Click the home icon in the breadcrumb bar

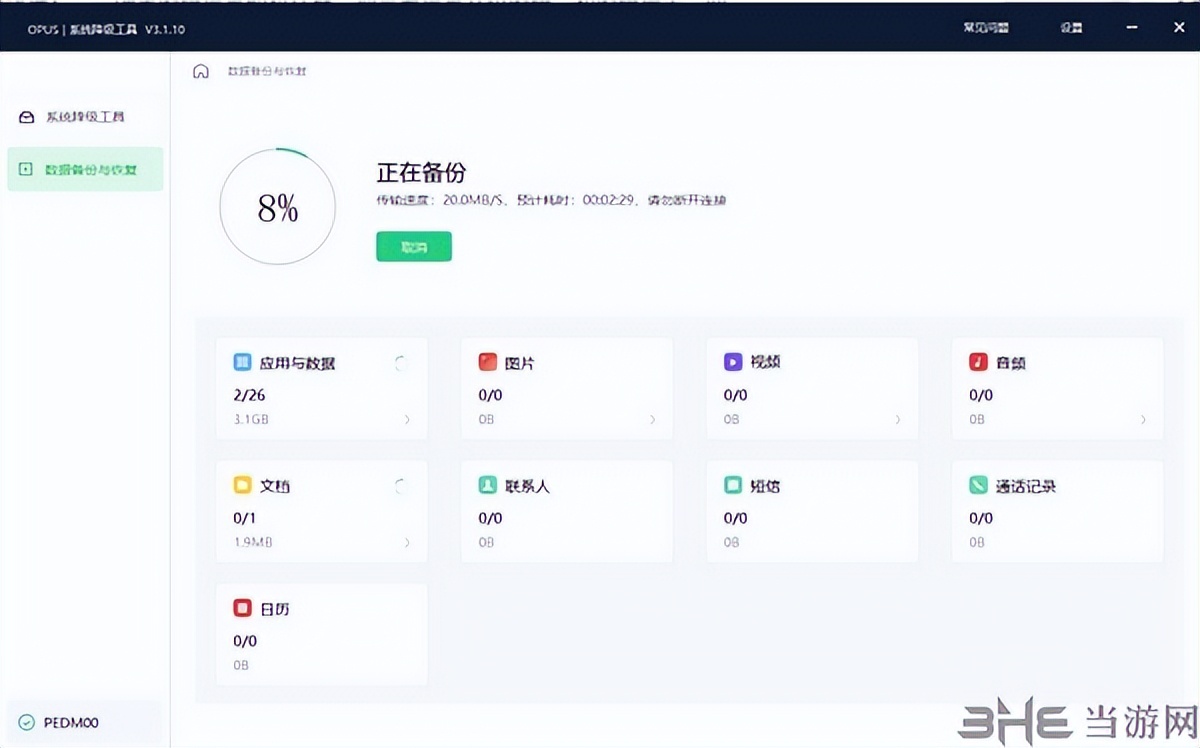click(x=200, y=70)
